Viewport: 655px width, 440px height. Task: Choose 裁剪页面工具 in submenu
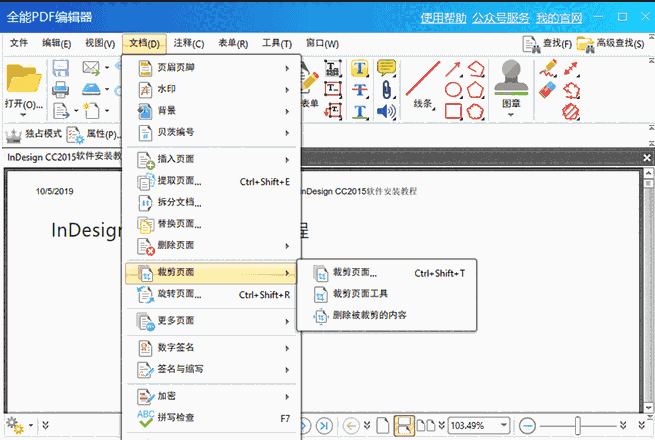click(x=387, y=294)
